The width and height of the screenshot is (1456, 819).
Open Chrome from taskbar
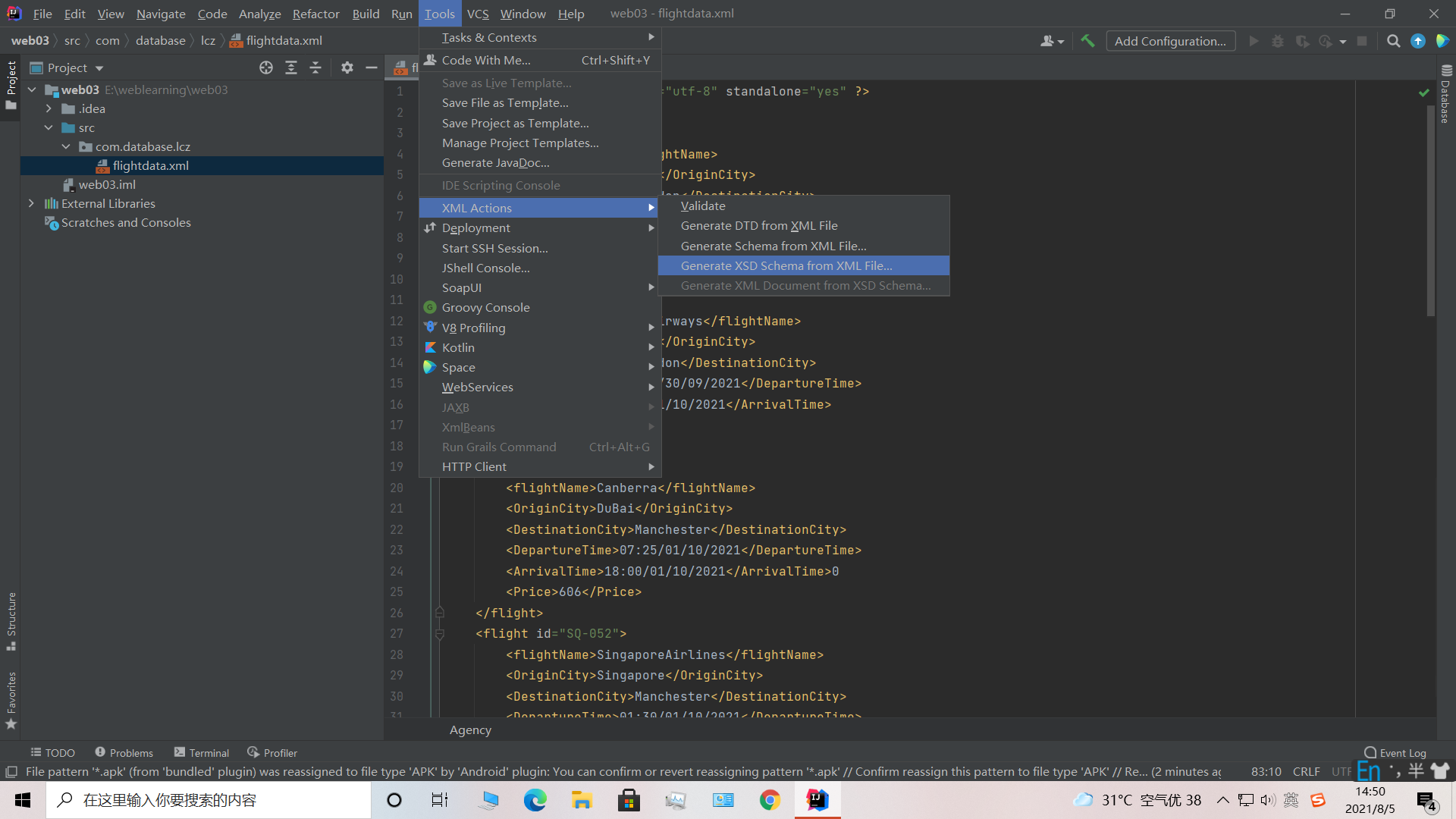click(770, 800)
